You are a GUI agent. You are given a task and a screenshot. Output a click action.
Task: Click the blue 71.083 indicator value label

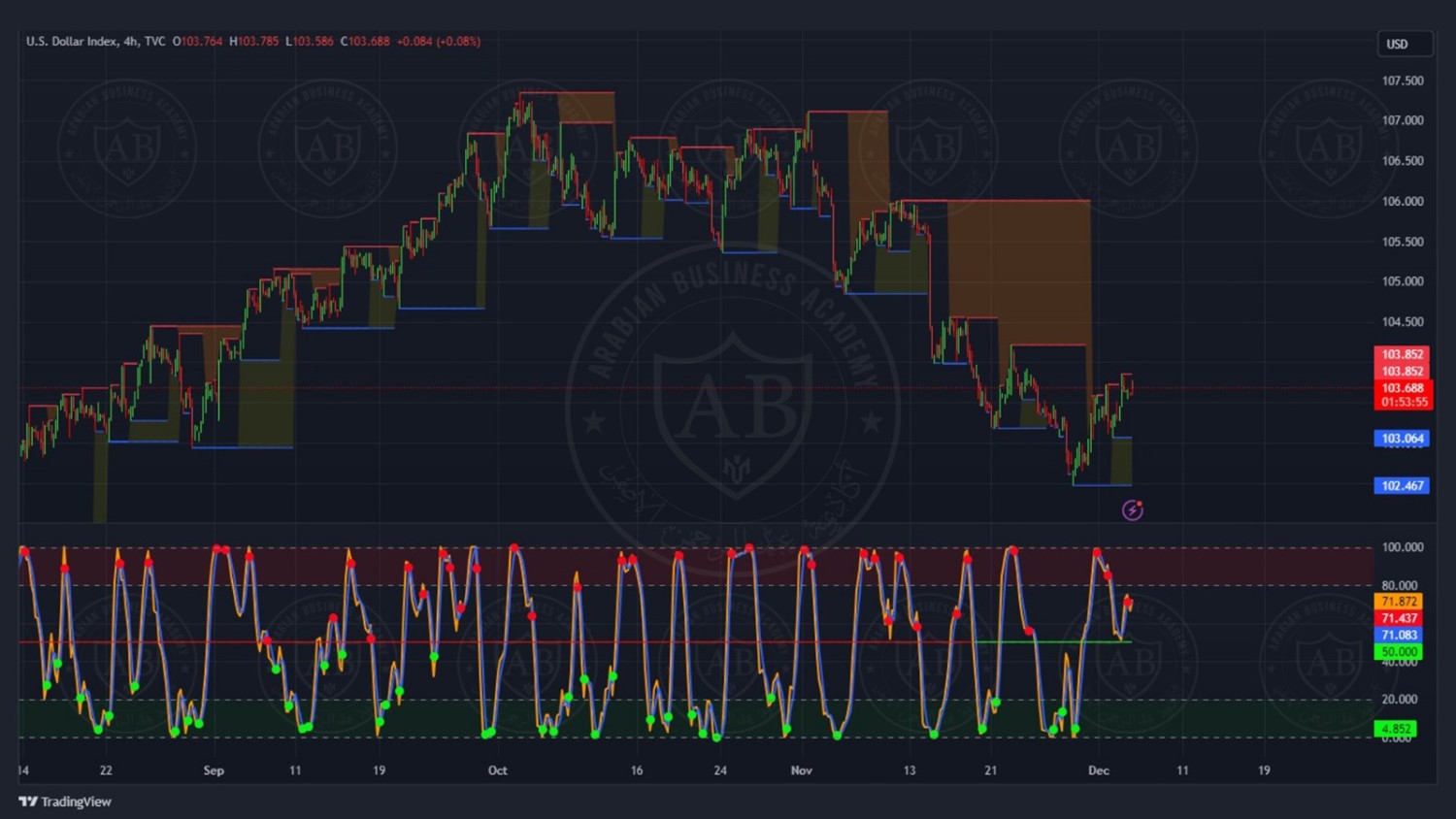tap(1399, 635)
